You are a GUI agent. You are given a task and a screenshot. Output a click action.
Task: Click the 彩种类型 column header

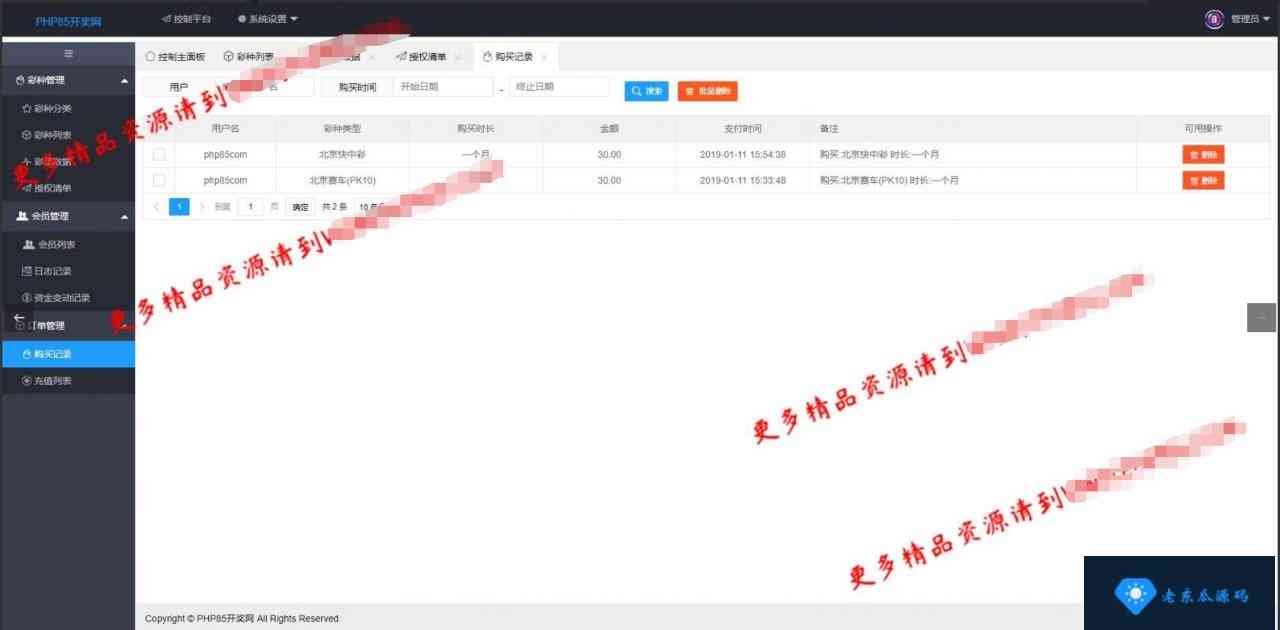point(342,129)
